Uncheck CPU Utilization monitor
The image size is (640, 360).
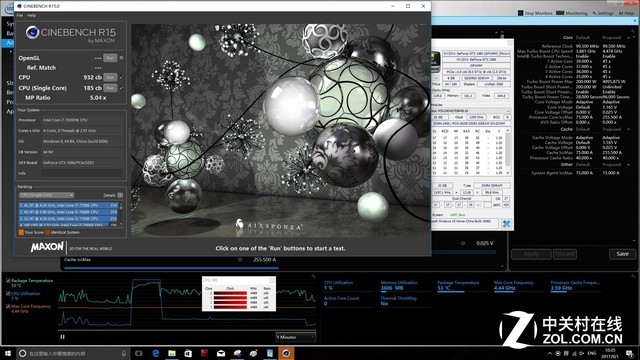pyautogui.click(x=8, y=293)
